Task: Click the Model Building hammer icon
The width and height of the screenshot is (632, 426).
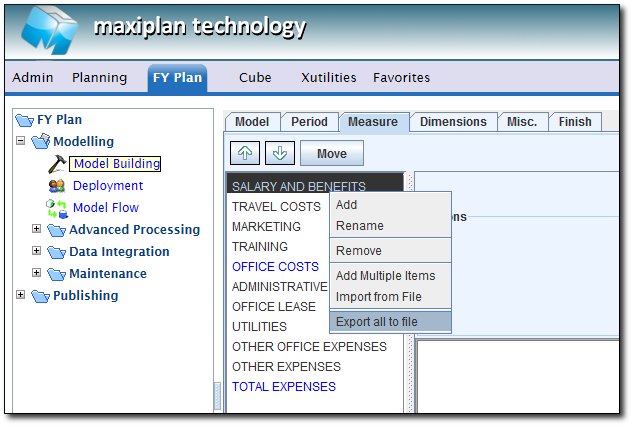Action: tap(57, 164)
